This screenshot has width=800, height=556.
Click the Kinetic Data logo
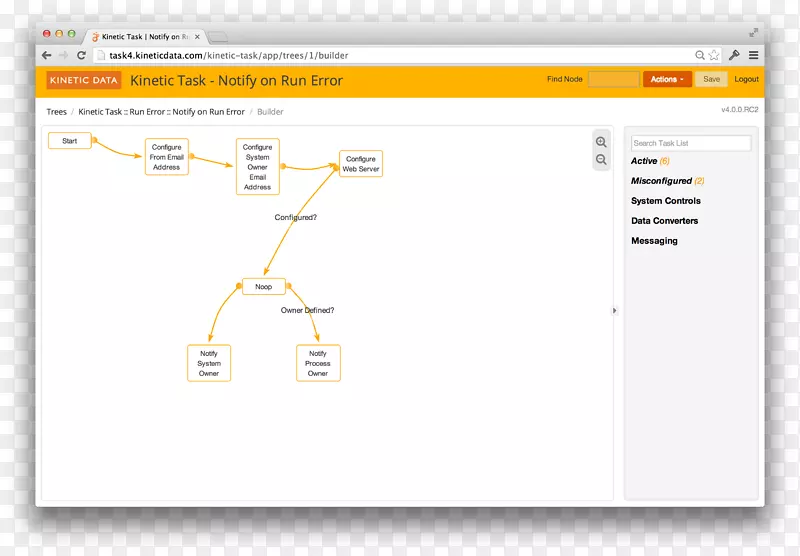pyautogui.click(x=83, y=80)
